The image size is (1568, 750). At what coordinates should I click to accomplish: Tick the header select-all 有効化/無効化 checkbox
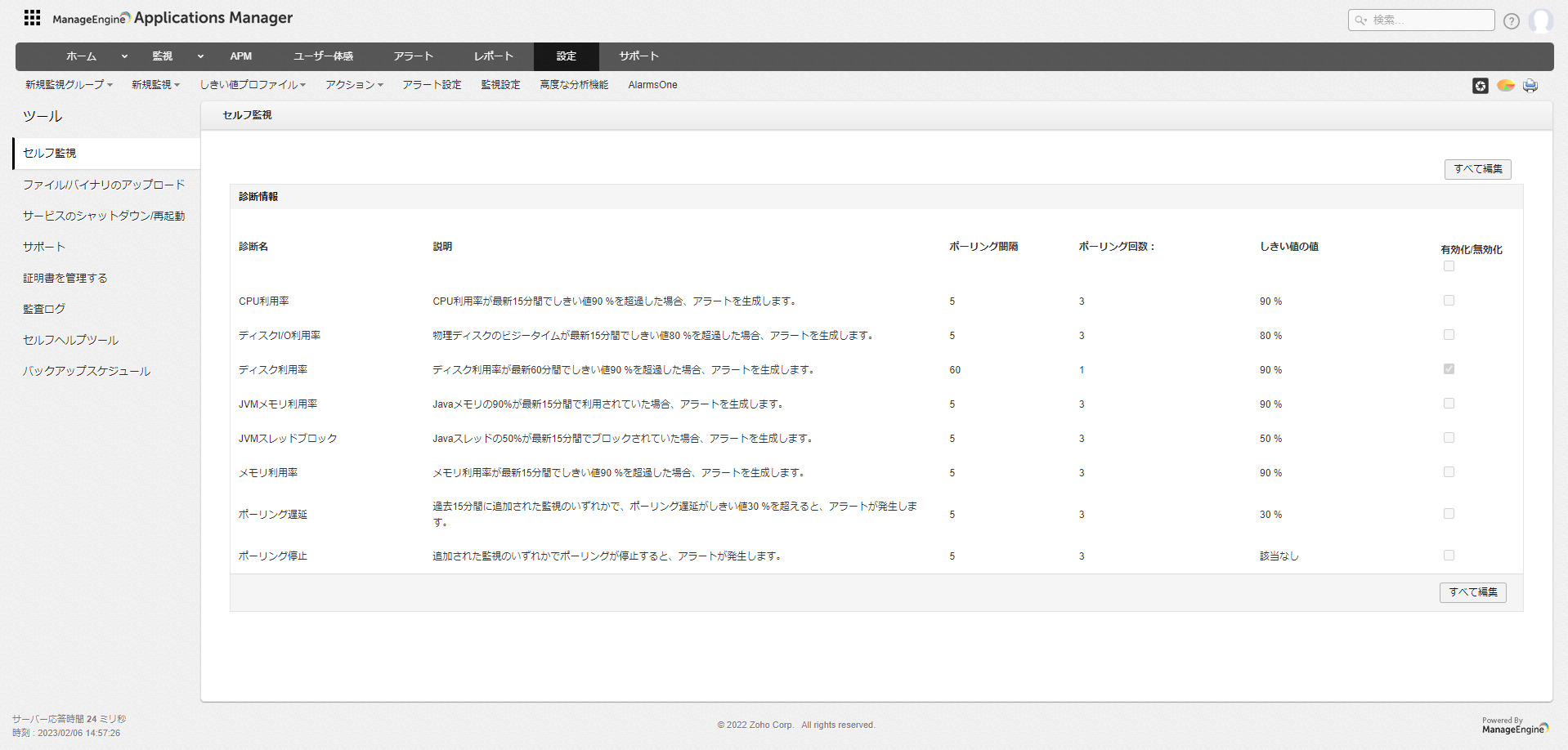(1449, 266)
